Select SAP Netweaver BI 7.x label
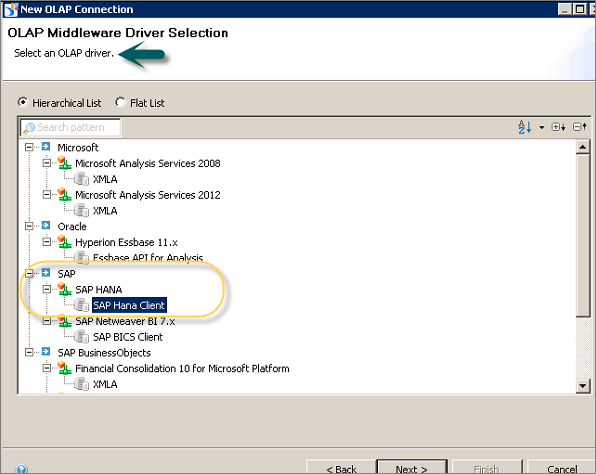 coord(125,322)
